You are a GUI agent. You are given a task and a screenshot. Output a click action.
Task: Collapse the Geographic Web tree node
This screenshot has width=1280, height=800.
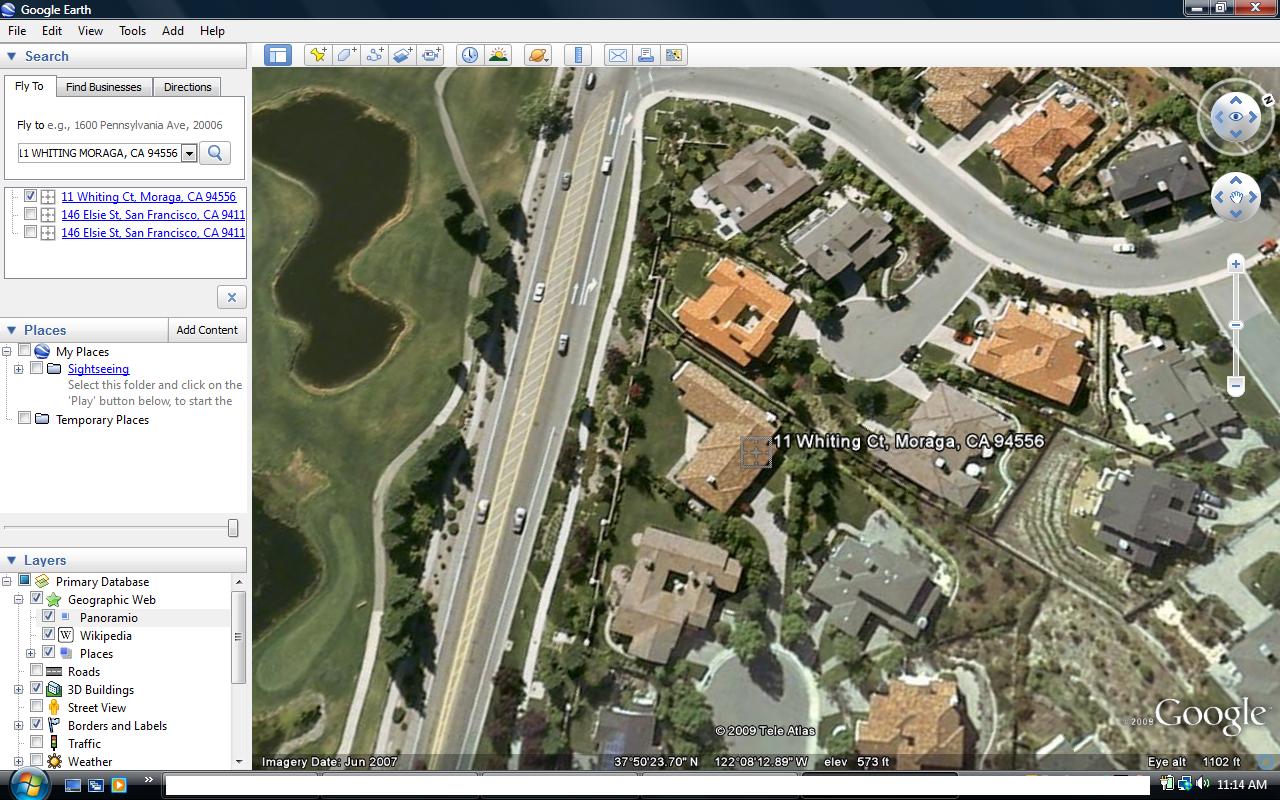tap(18, 599)
